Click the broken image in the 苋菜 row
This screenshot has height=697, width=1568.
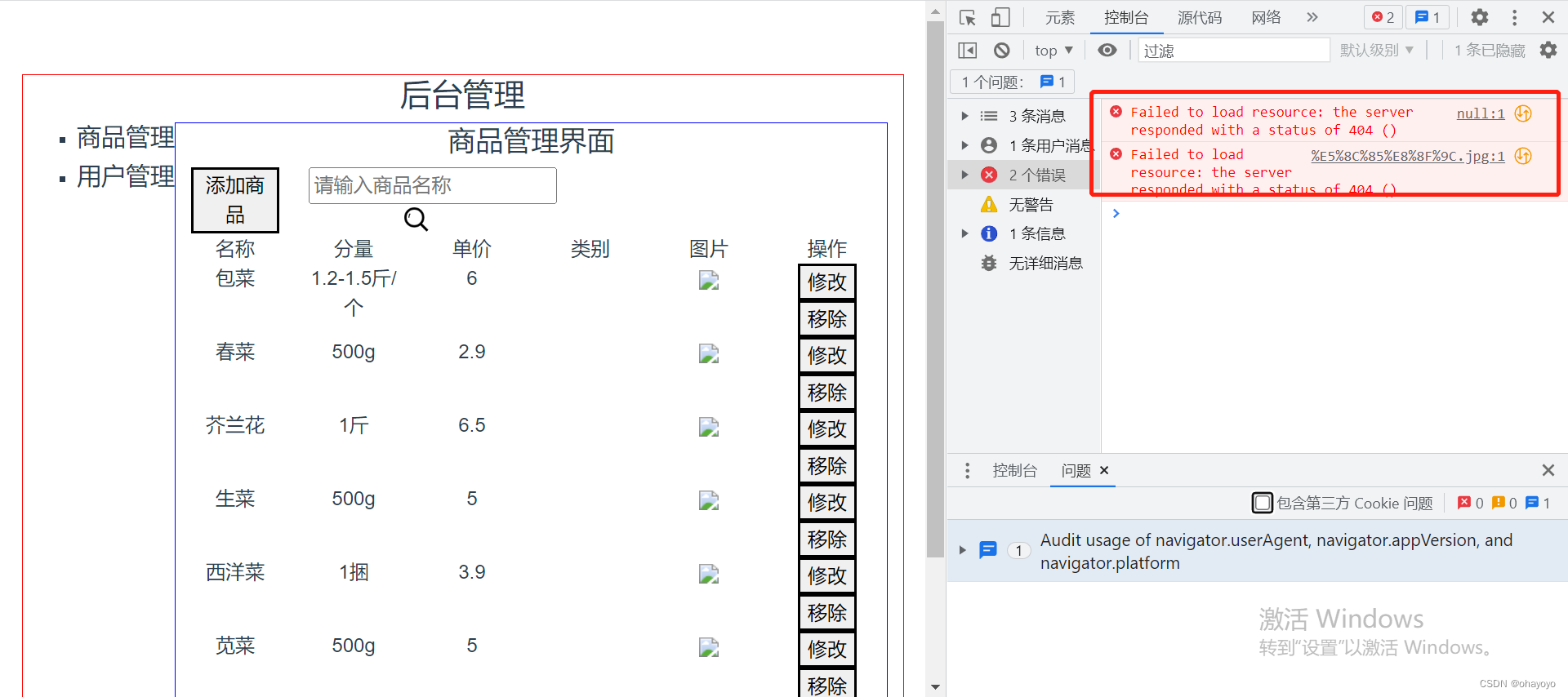[709, 648]
